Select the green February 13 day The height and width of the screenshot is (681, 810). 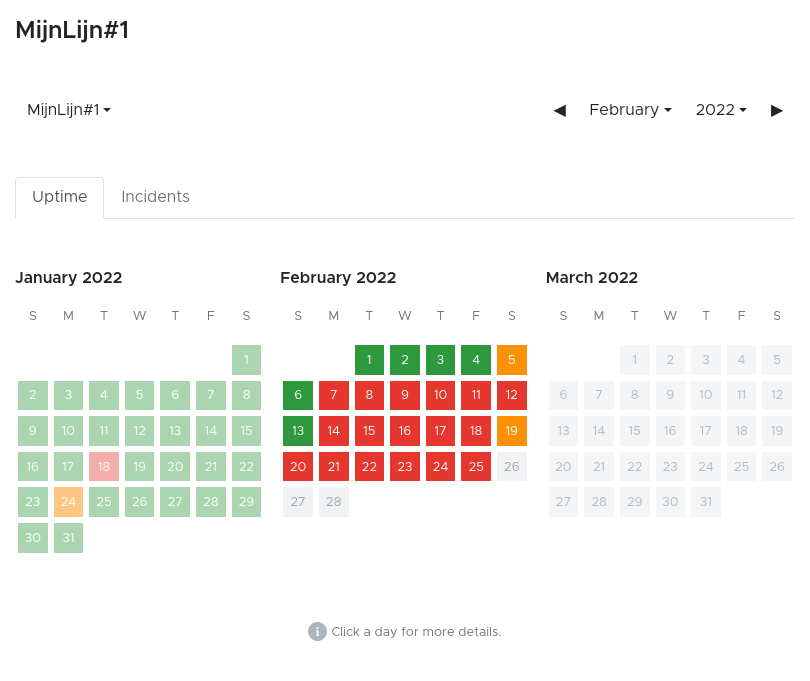click(298, 431)
